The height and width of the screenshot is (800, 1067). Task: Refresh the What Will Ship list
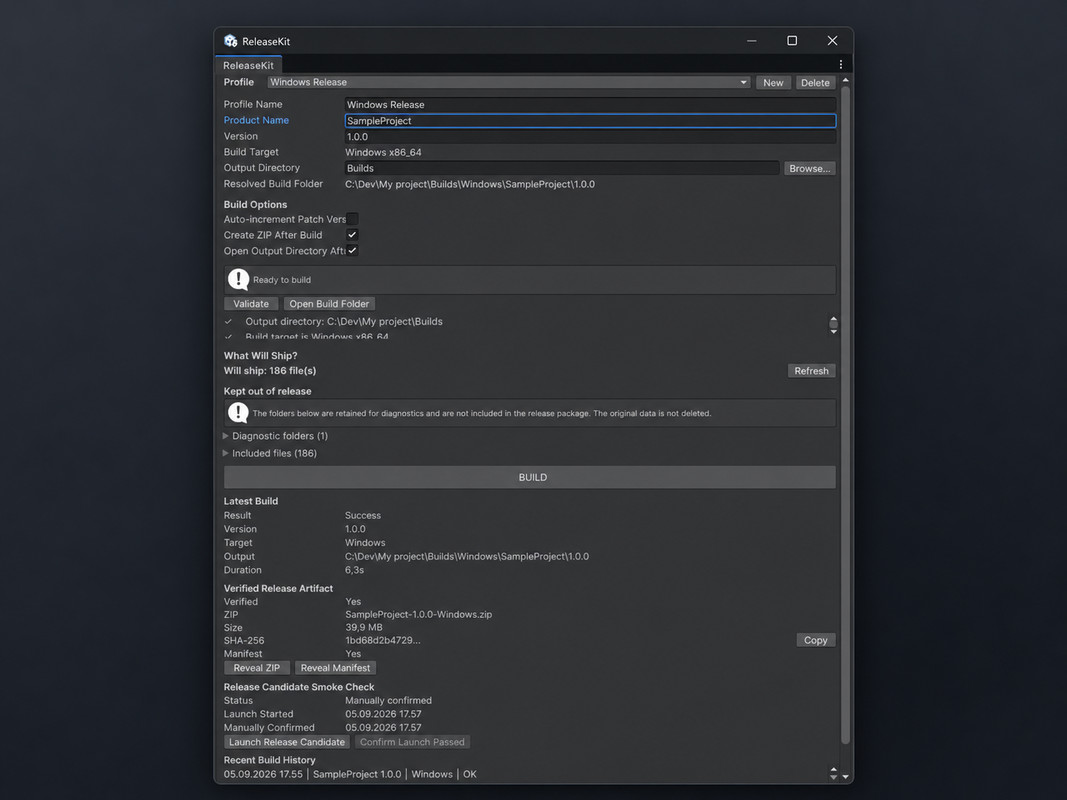(x=811, y=371)
